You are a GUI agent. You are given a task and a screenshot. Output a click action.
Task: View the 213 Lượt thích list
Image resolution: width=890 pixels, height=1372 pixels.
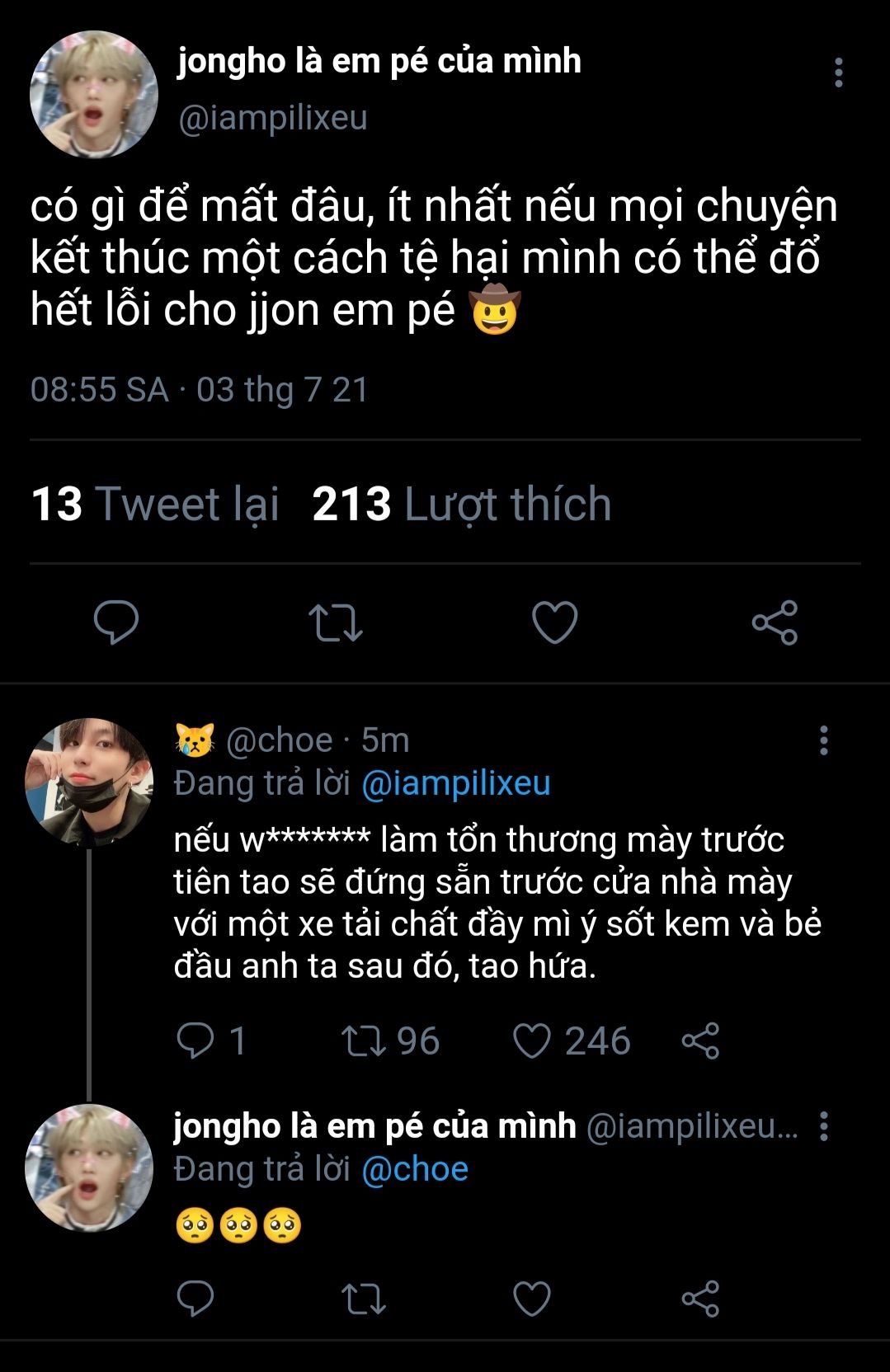461,504
